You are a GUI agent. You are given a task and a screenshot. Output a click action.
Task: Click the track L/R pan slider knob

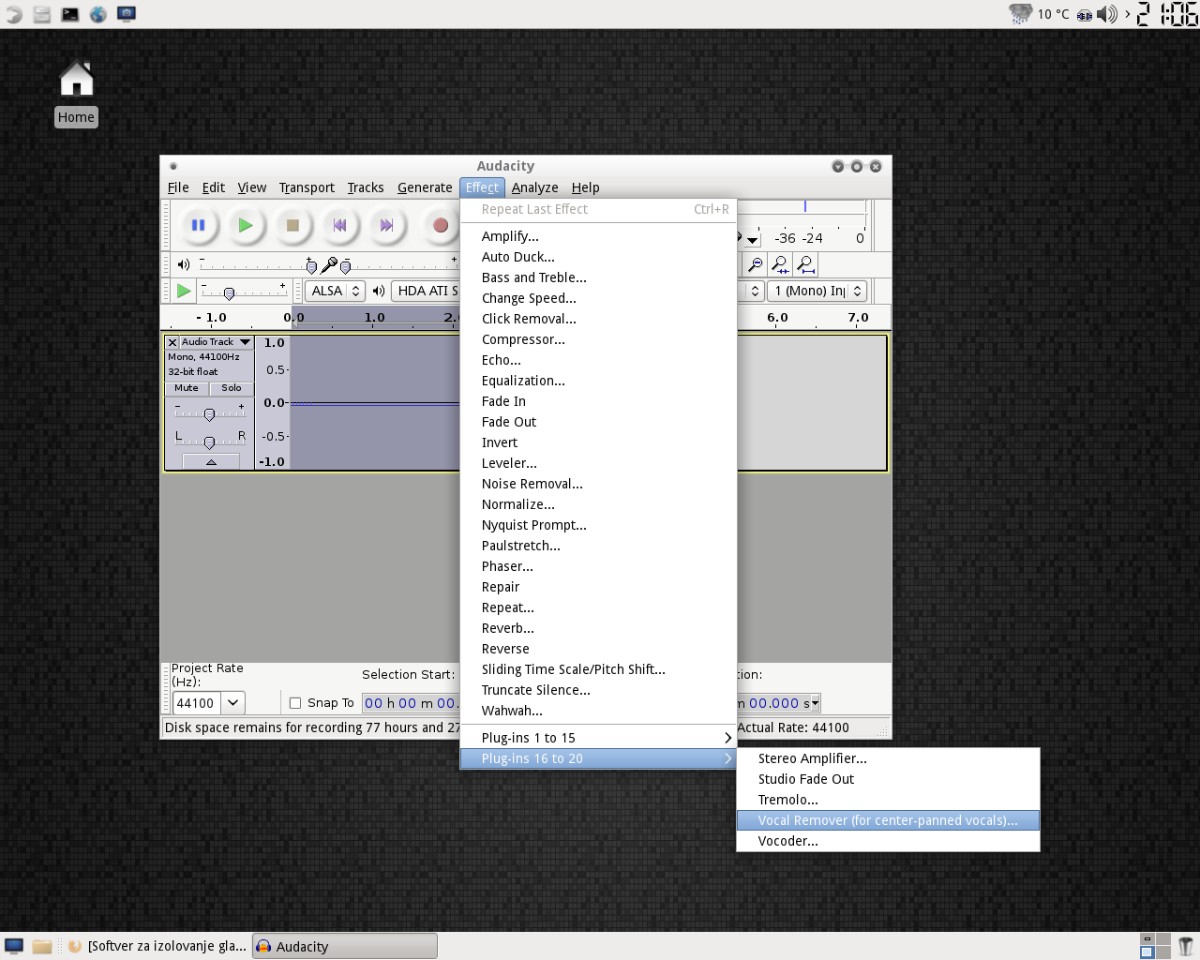(209, 442)
